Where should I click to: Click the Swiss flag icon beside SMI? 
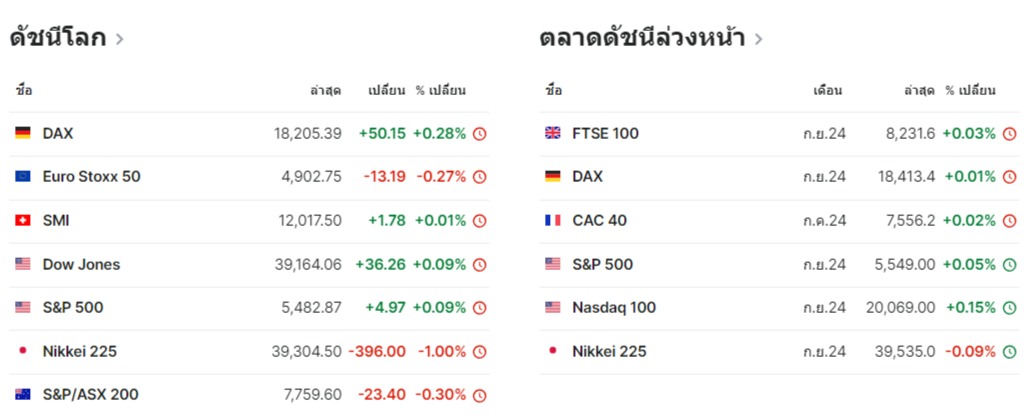[23, 221]
